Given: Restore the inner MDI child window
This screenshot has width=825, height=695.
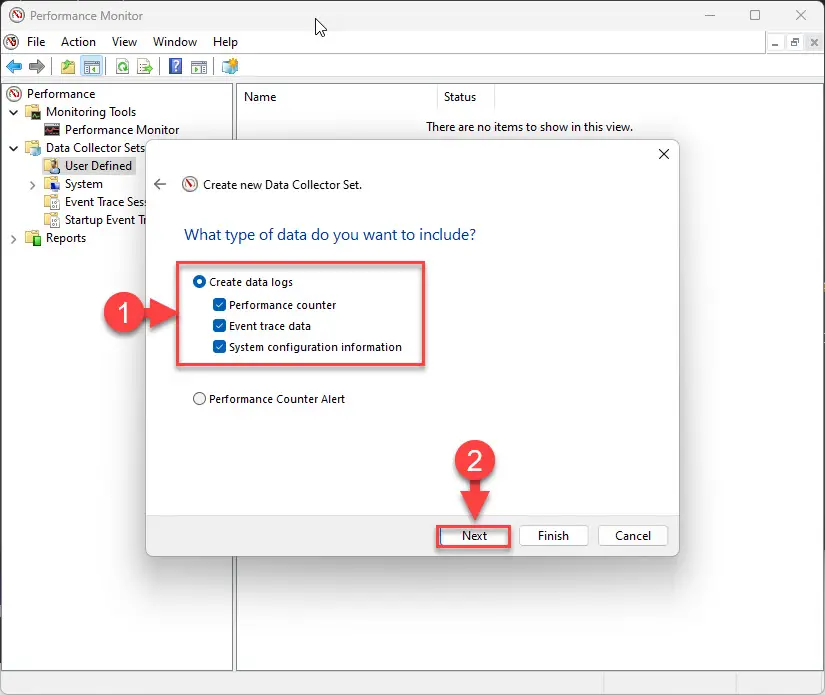Looking at the screenshot, I should (x=795, y=43).
